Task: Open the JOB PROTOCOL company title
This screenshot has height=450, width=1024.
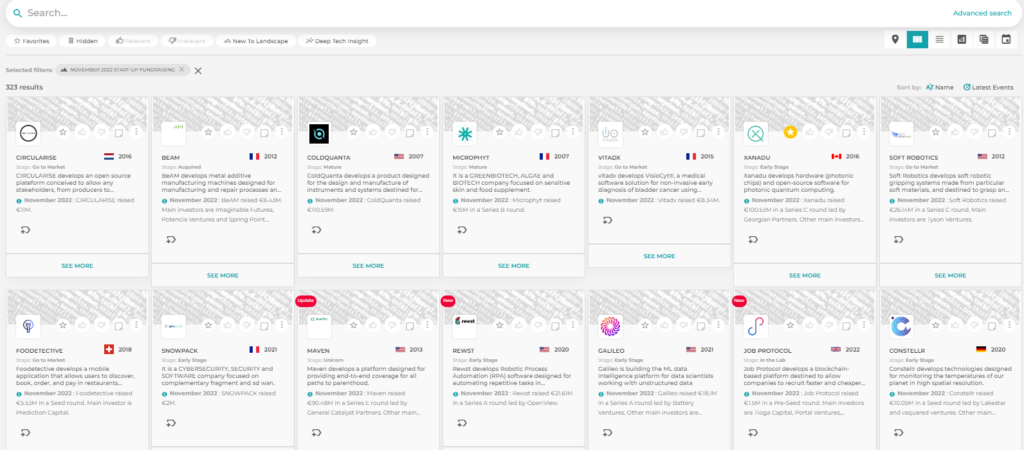Action: click(x=765, y=350)
